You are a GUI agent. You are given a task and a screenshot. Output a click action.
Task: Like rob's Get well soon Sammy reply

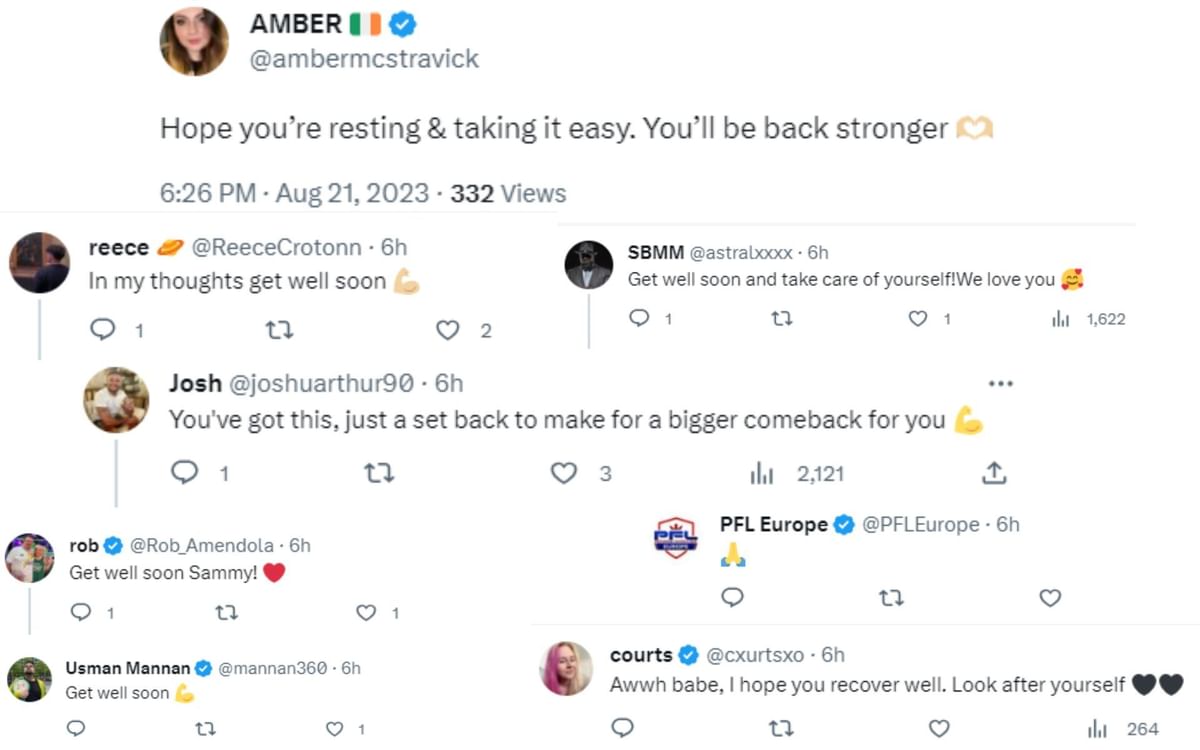367,613
